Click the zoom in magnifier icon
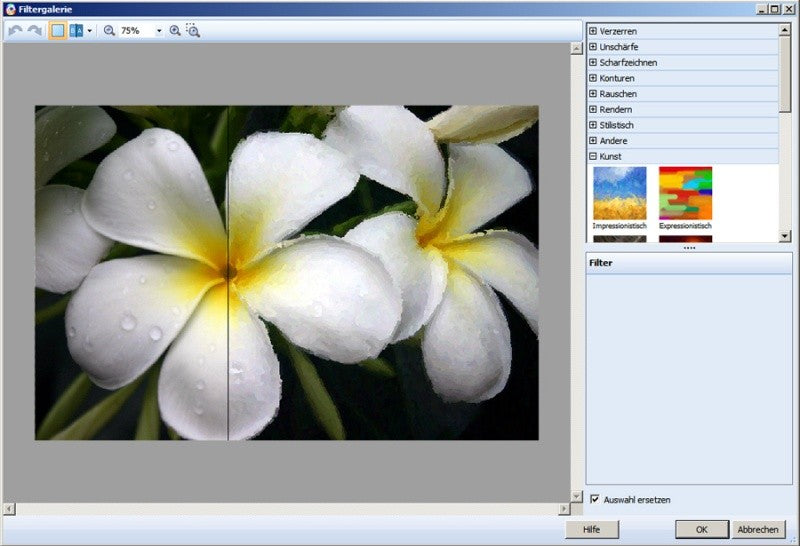Image resolution: width=800 pixels, height=546 pixels. pos(175,31)
